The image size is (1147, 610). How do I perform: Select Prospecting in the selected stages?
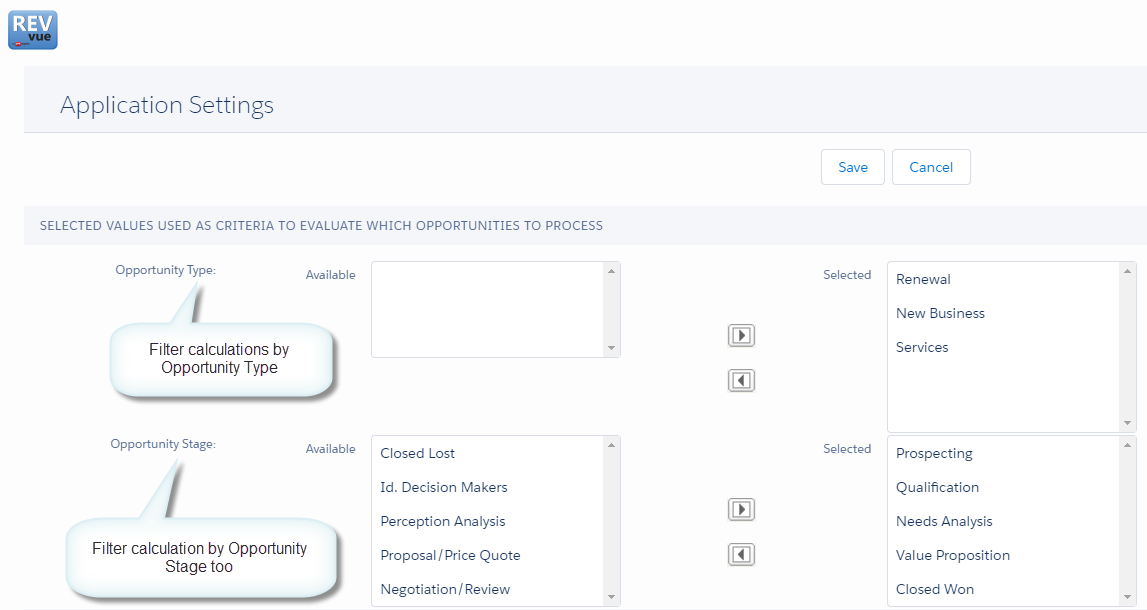[x=934, y=453]
